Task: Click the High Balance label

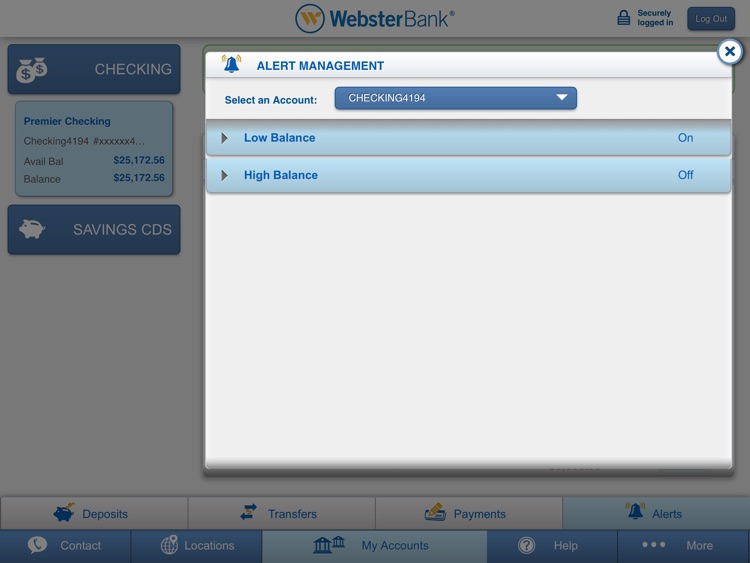Action: (281, 175)
